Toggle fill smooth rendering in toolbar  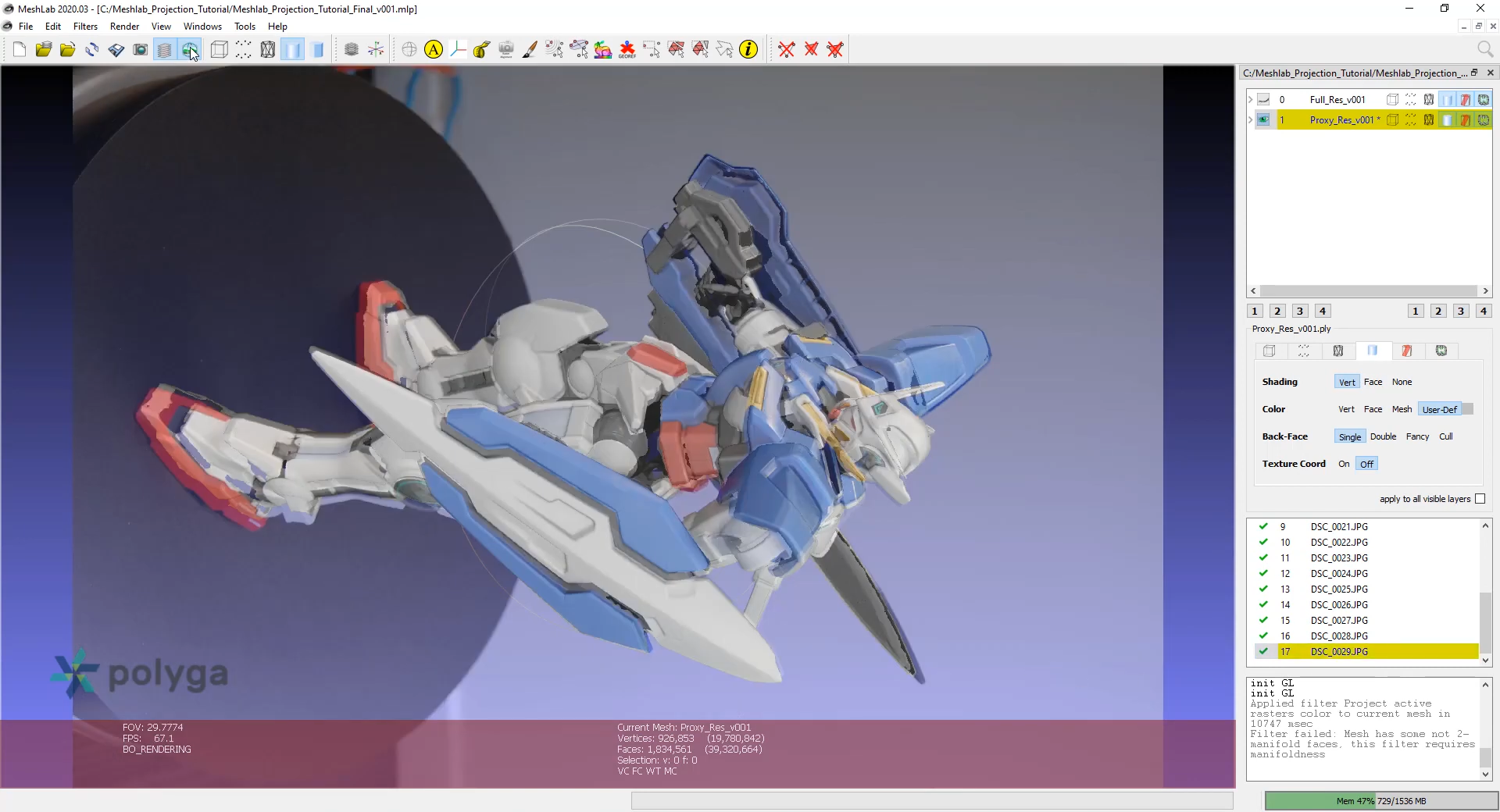tap(292, 50)
